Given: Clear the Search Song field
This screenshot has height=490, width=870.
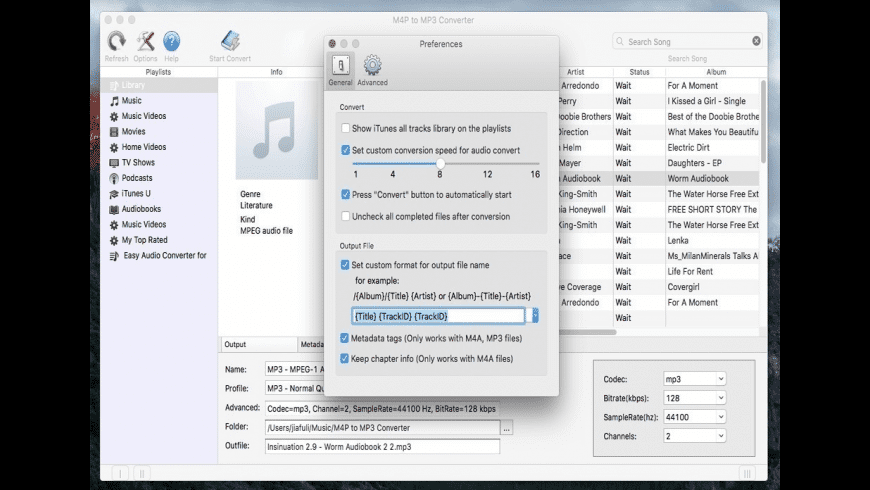Looking at the screenshot, I should [756, 41].
